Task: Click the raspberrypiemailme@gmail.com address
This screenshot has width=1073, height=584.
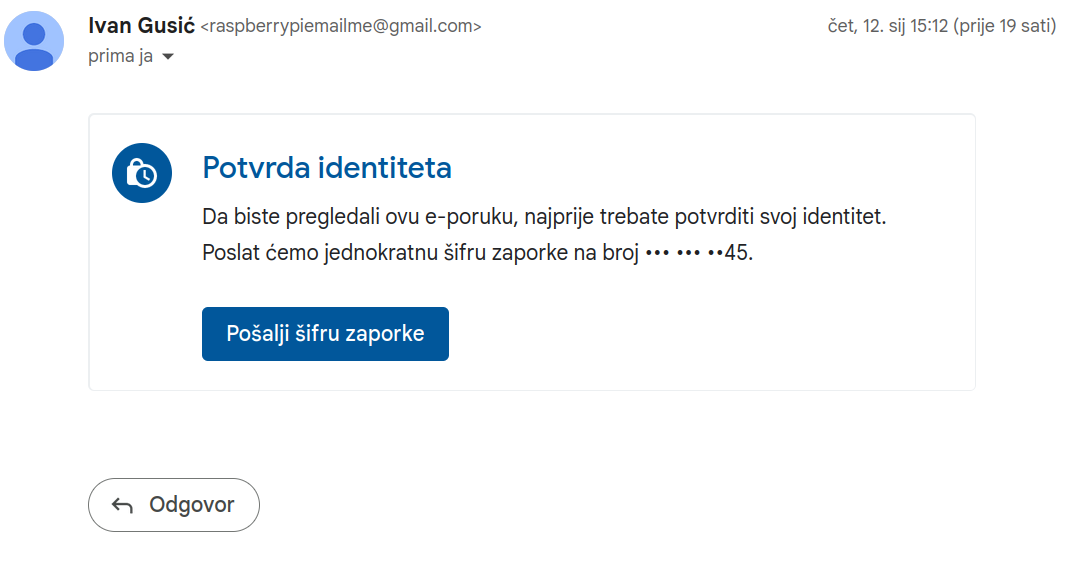Action: [x=341, y=27]
